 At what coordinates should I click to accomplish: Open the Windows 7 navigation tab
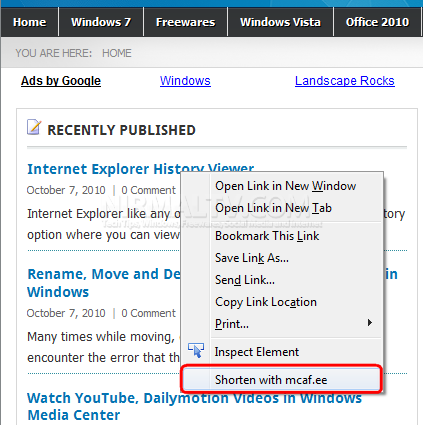tap(101, 22)
